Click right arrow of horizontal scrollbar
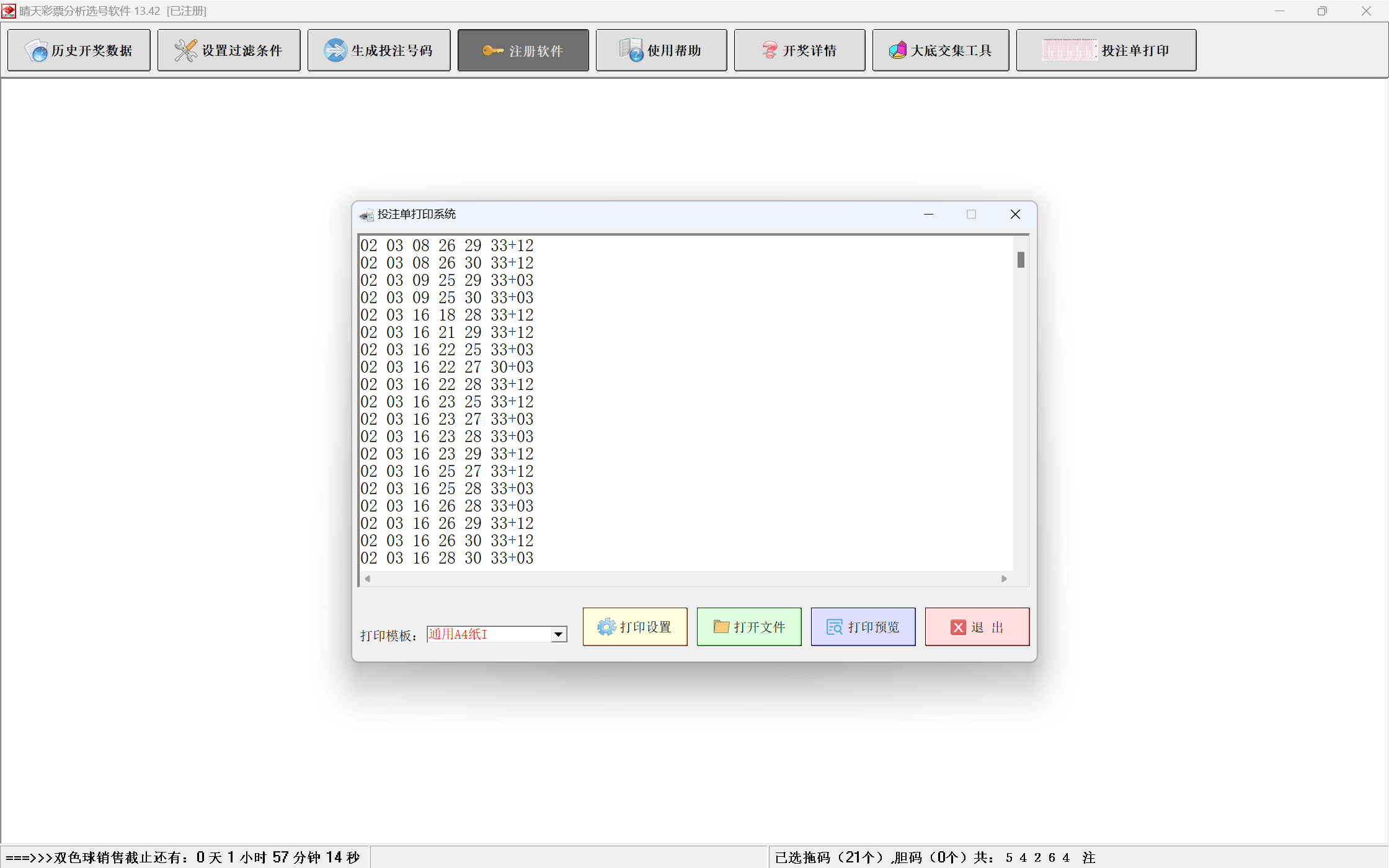 [x=1004, y=578]
